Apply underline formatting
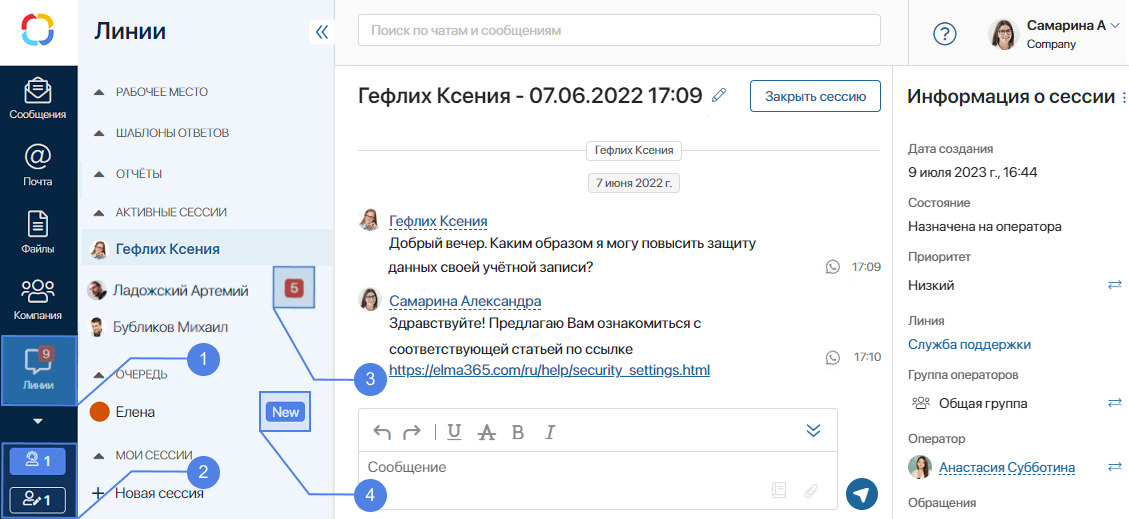This screenshot has width=1129, height=519. (x=454, y=432)
